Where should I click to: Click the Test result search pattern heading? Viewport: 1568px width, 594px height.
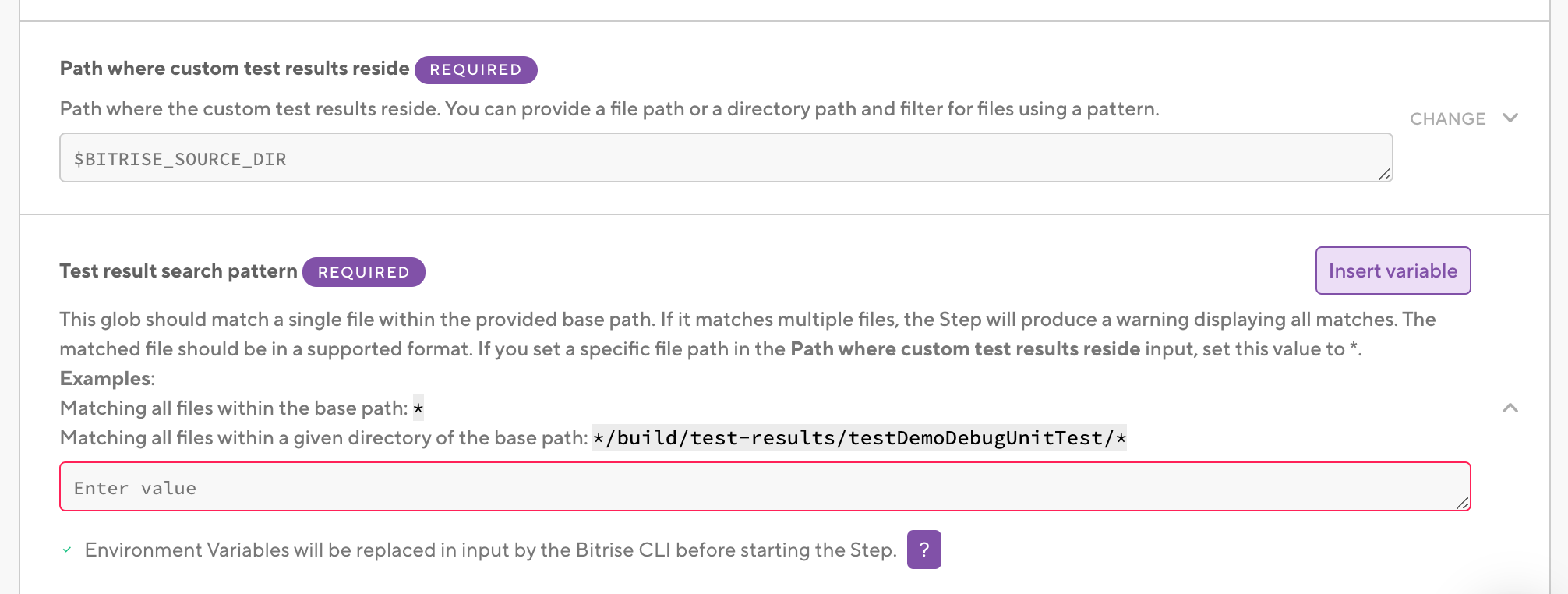click(178, 270)
